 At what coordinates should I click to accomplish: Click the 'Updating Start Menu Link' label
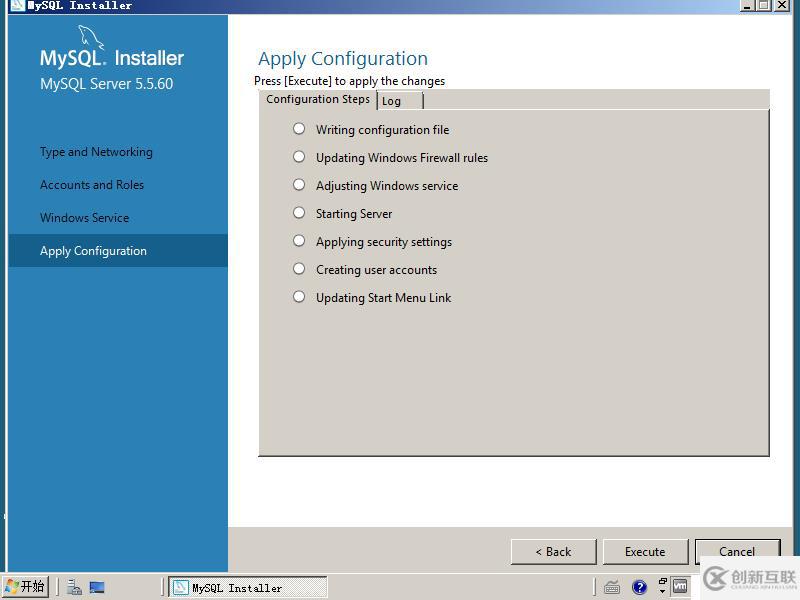click(x=383, y=298)
